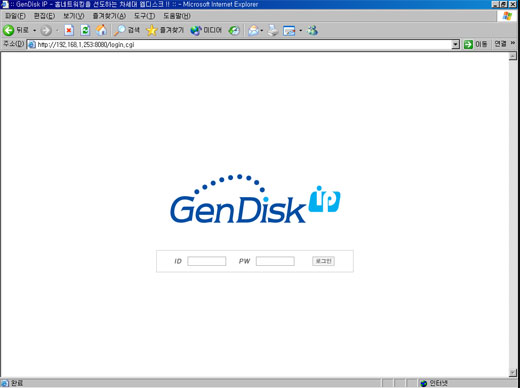Open Favorites with the star icon
This screenshot has width=520, height=388.
pos(165,30)
